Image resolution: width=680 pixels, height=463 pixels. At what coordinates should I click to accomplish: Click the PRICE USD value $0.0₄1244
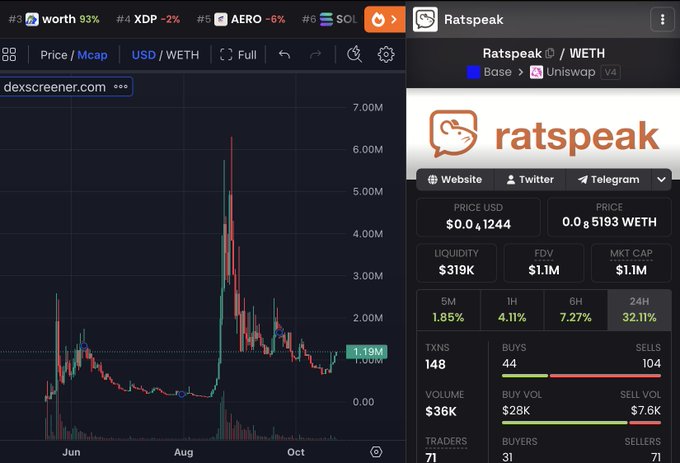tap(478, 225)
